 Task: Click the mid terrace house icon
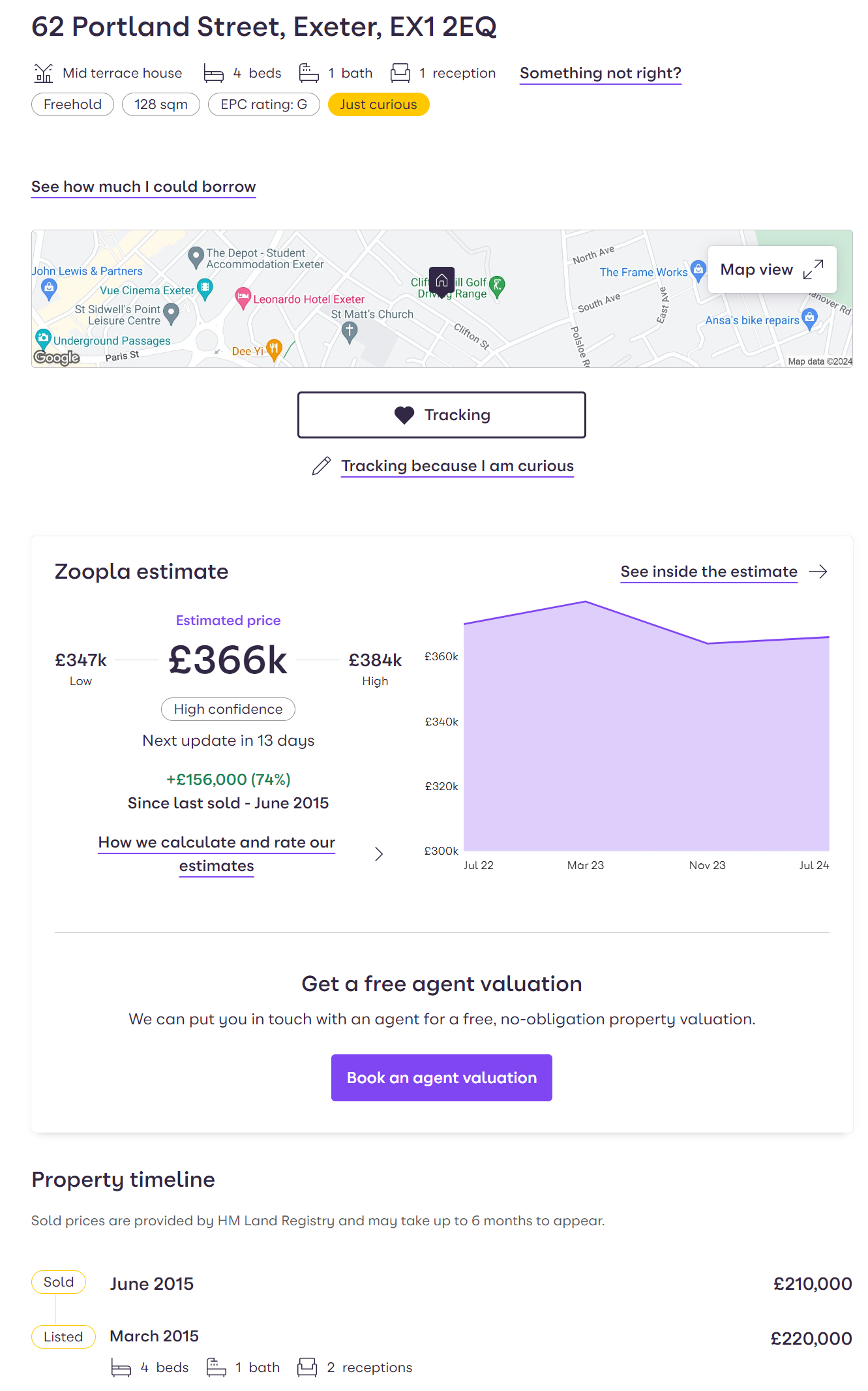click(x=44, y=72)
